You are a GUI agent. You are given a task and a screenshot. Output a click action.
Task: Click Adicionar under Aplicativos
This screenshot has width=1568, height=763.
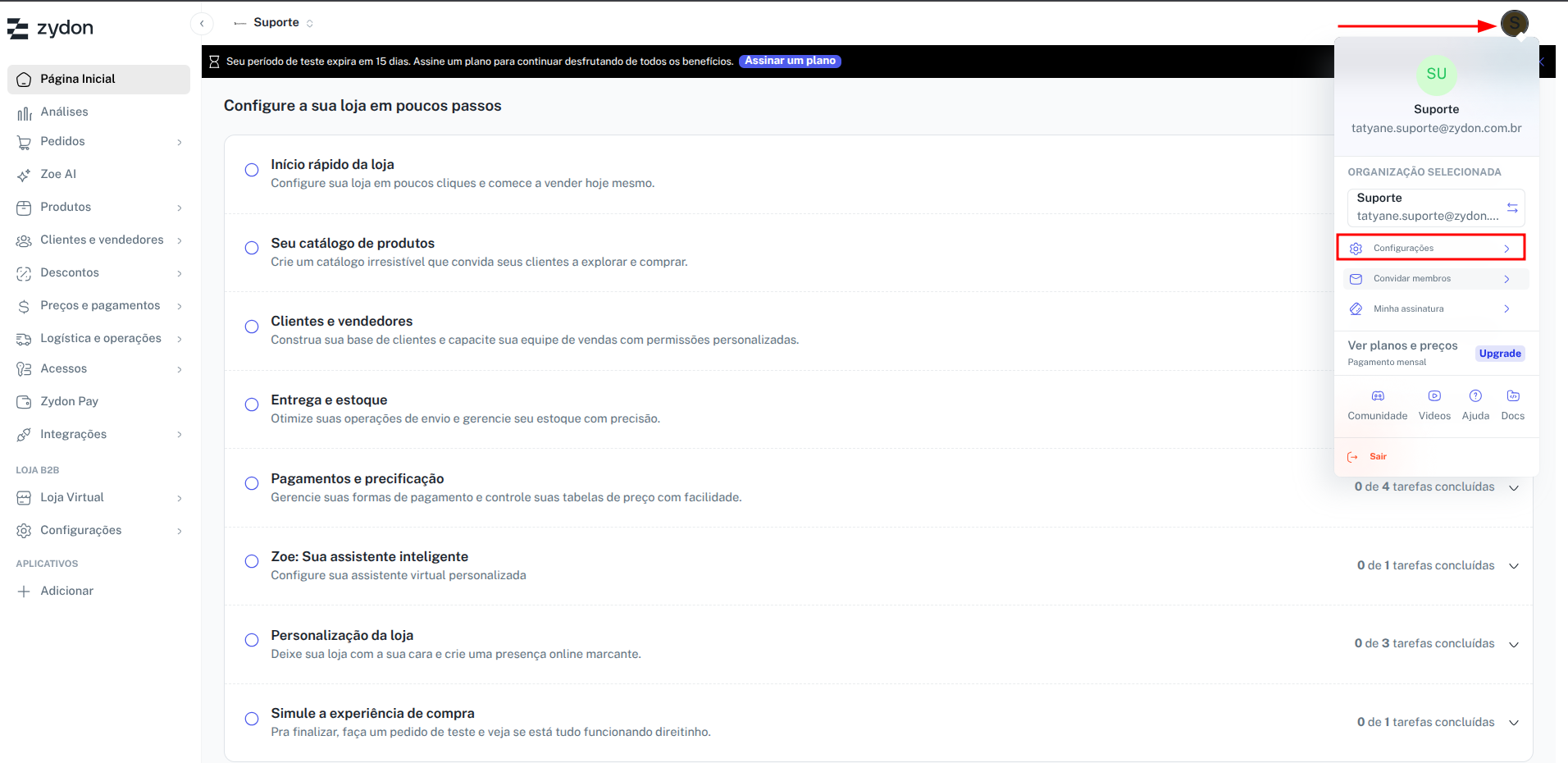pyautogui.click(x=66, y=592)
